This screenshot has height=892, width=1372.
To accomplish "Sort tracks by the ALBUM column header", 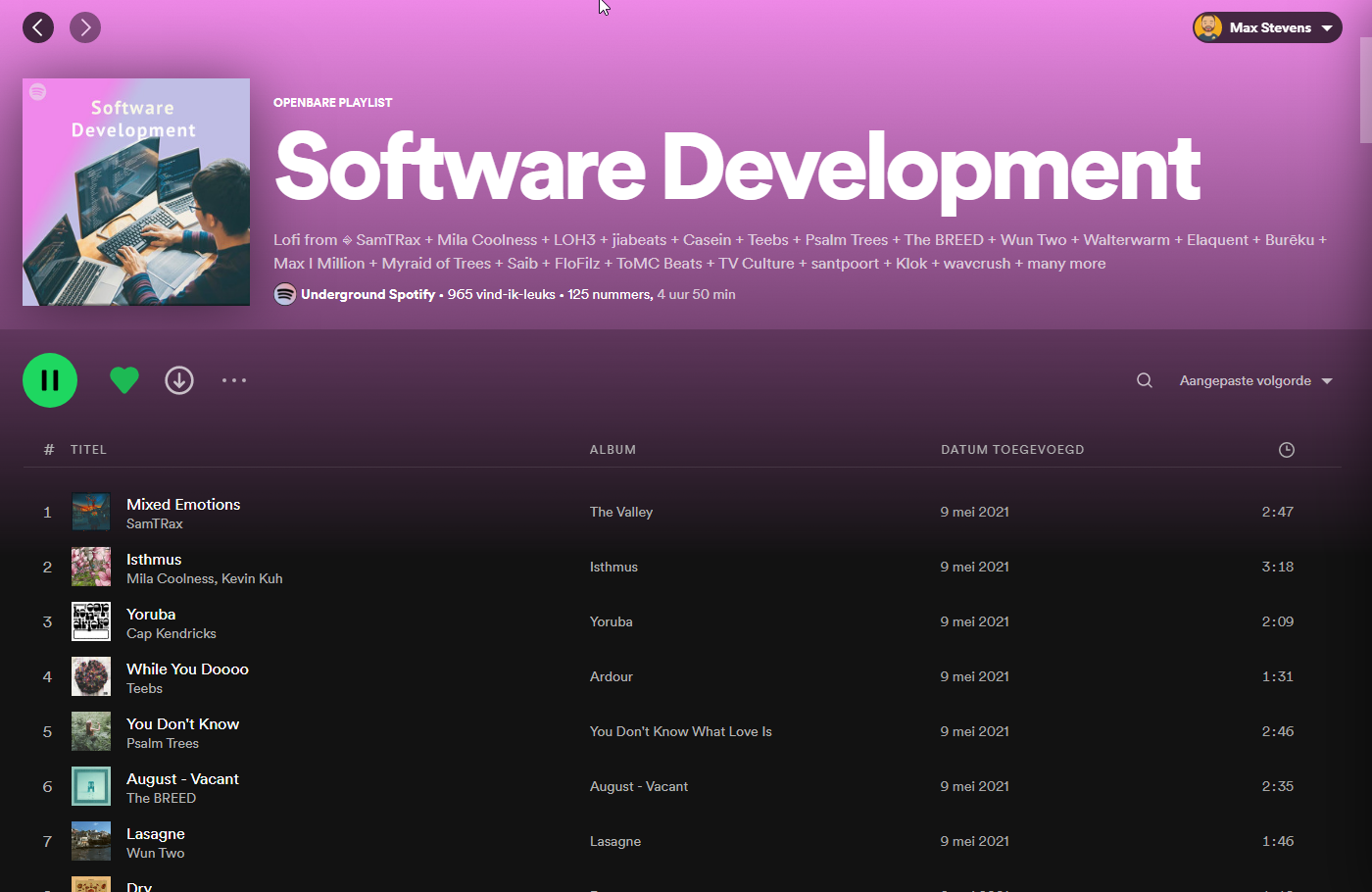I will click(612, 450).
